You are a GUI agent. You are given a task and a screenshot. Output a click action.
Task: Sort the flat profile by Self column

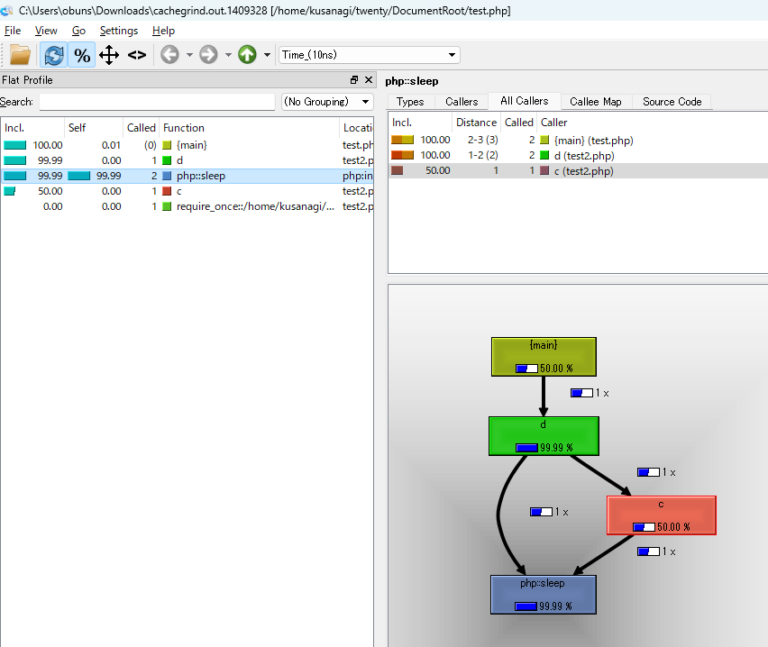78,128
